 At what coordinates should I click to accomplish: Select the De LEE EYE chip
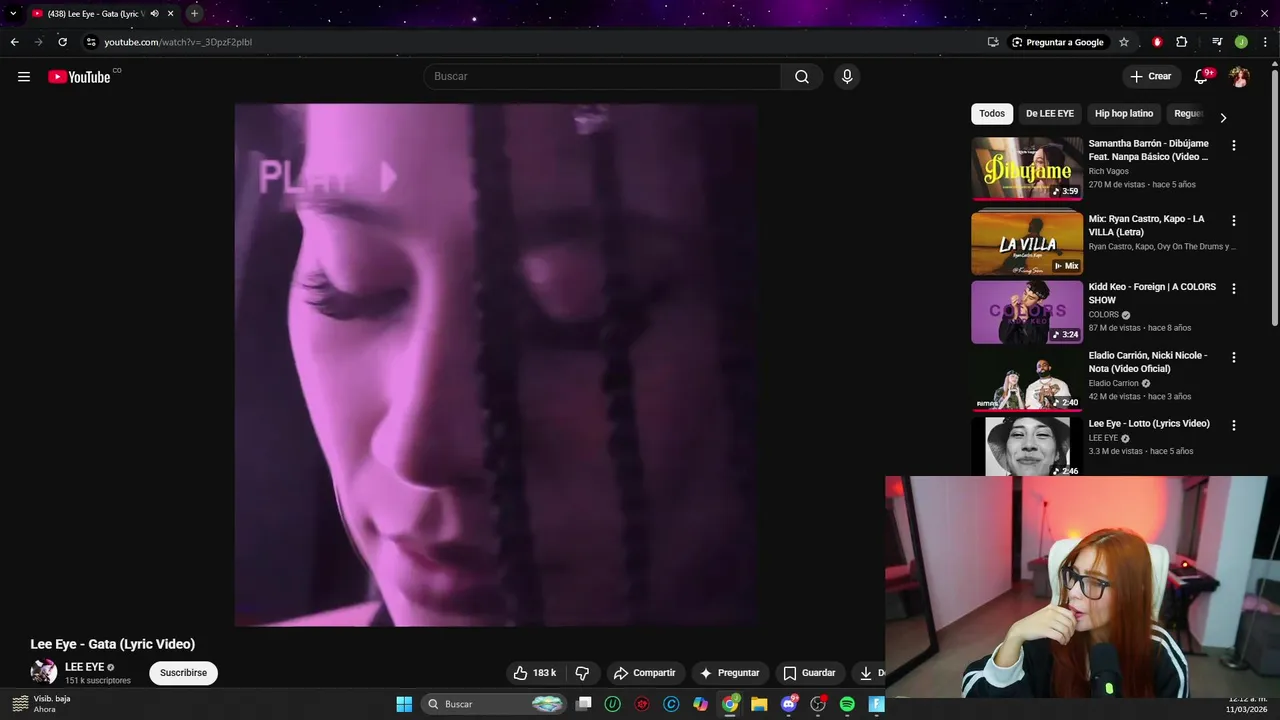tap(1049, 114)
